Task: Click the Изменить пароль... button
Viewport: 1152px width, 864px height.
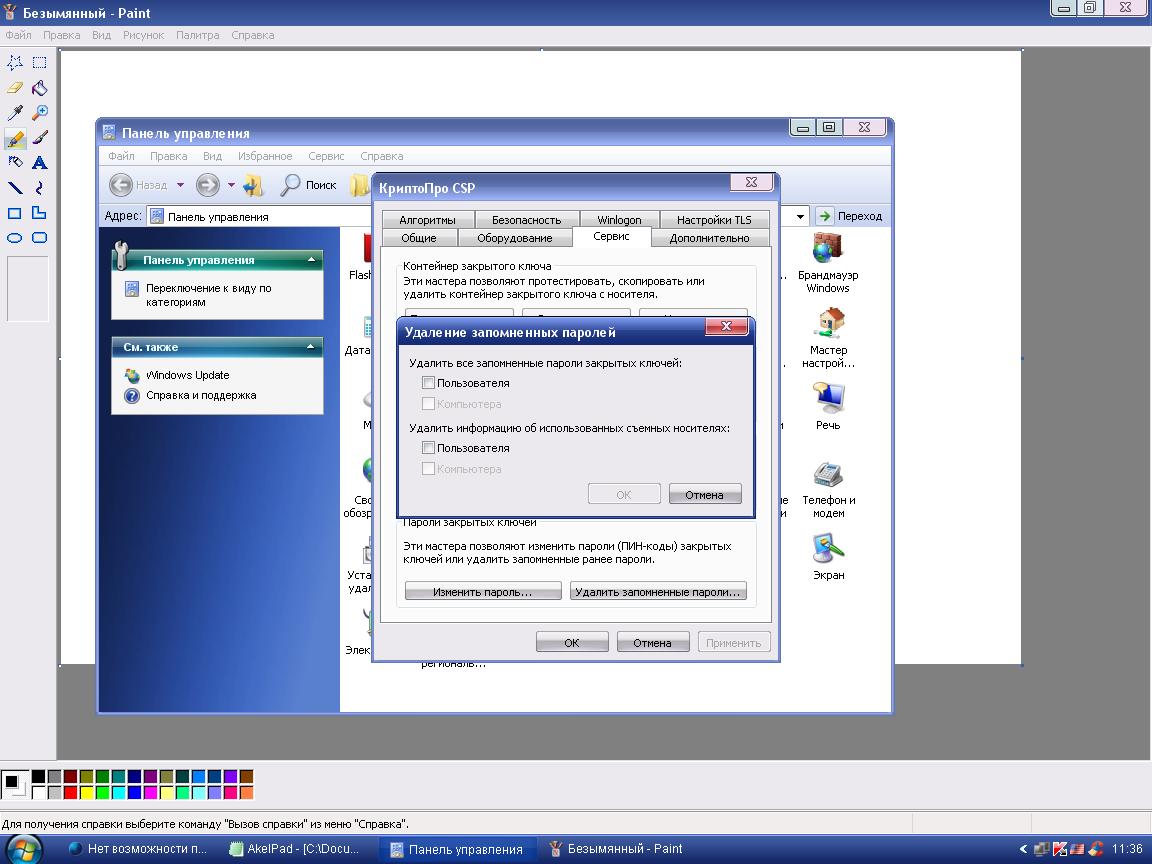Action: [482, 592]
